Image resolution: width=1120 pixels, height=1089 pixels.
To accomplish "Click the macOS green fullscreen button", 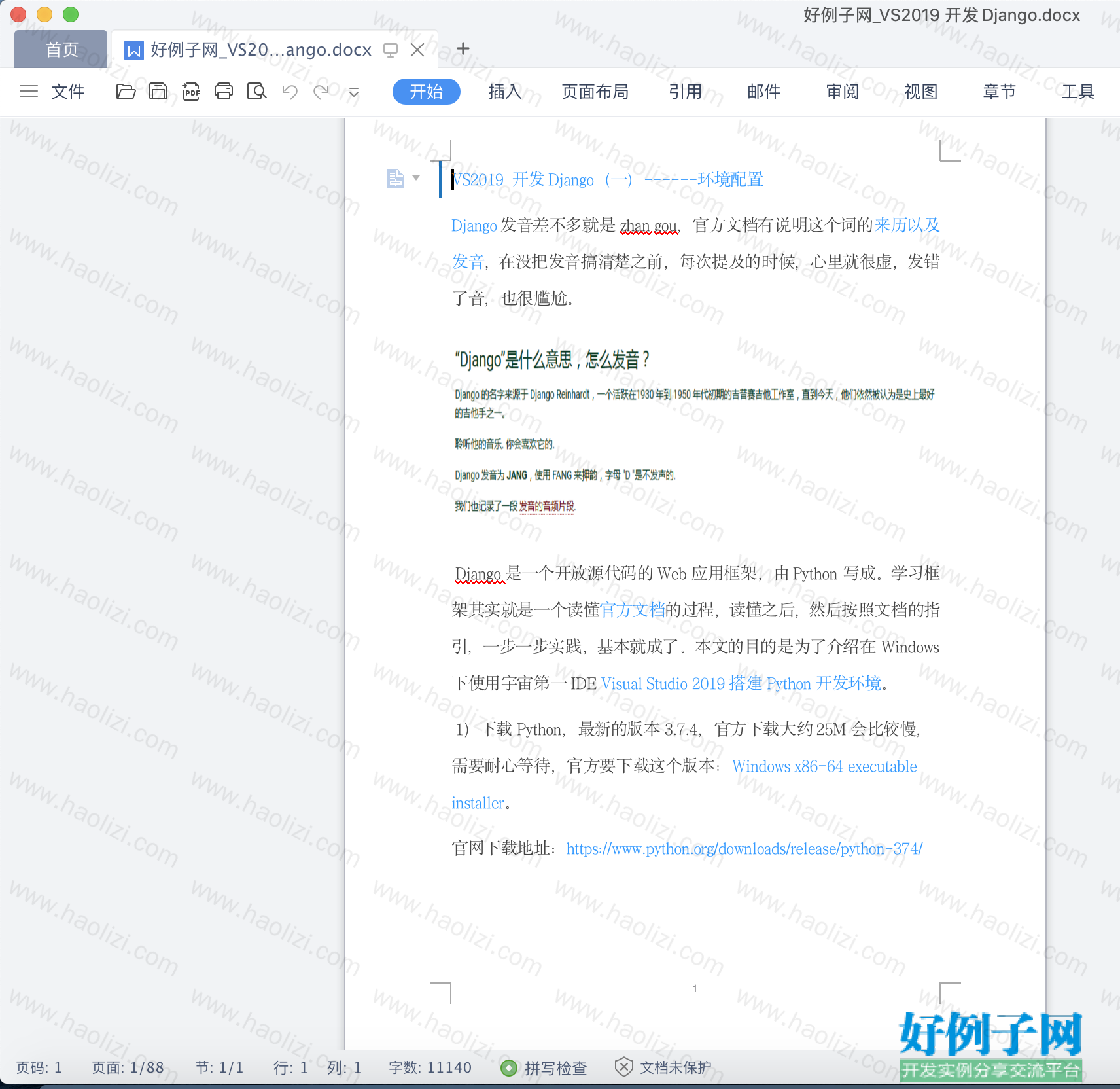I will pos(71,14).
